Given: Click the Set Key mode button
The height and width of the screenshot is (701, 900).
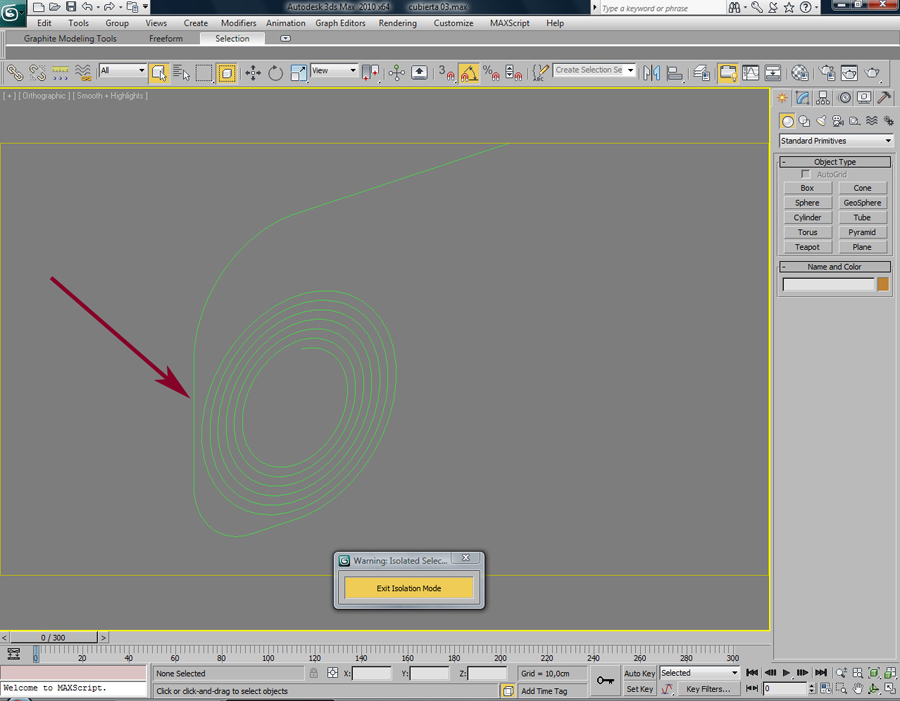Looking at the screenshot, I should [639, 689].
